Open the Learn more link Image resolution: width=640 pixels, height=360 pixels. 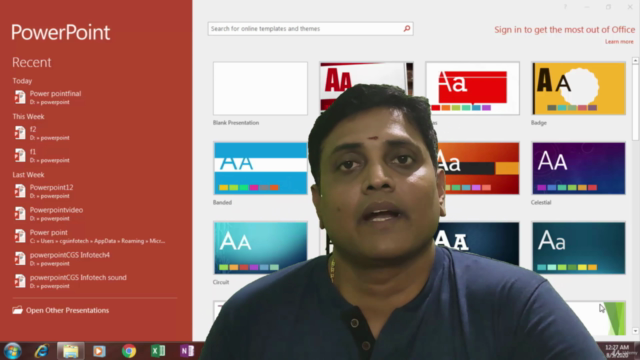(619, 42)
